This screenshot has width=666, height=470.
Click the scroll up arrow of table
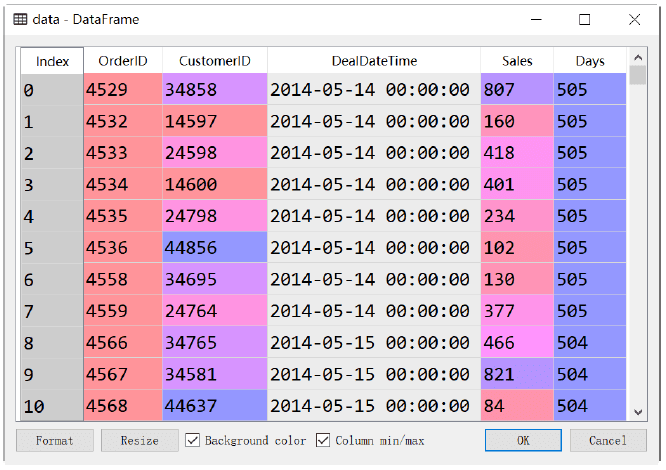638,57
